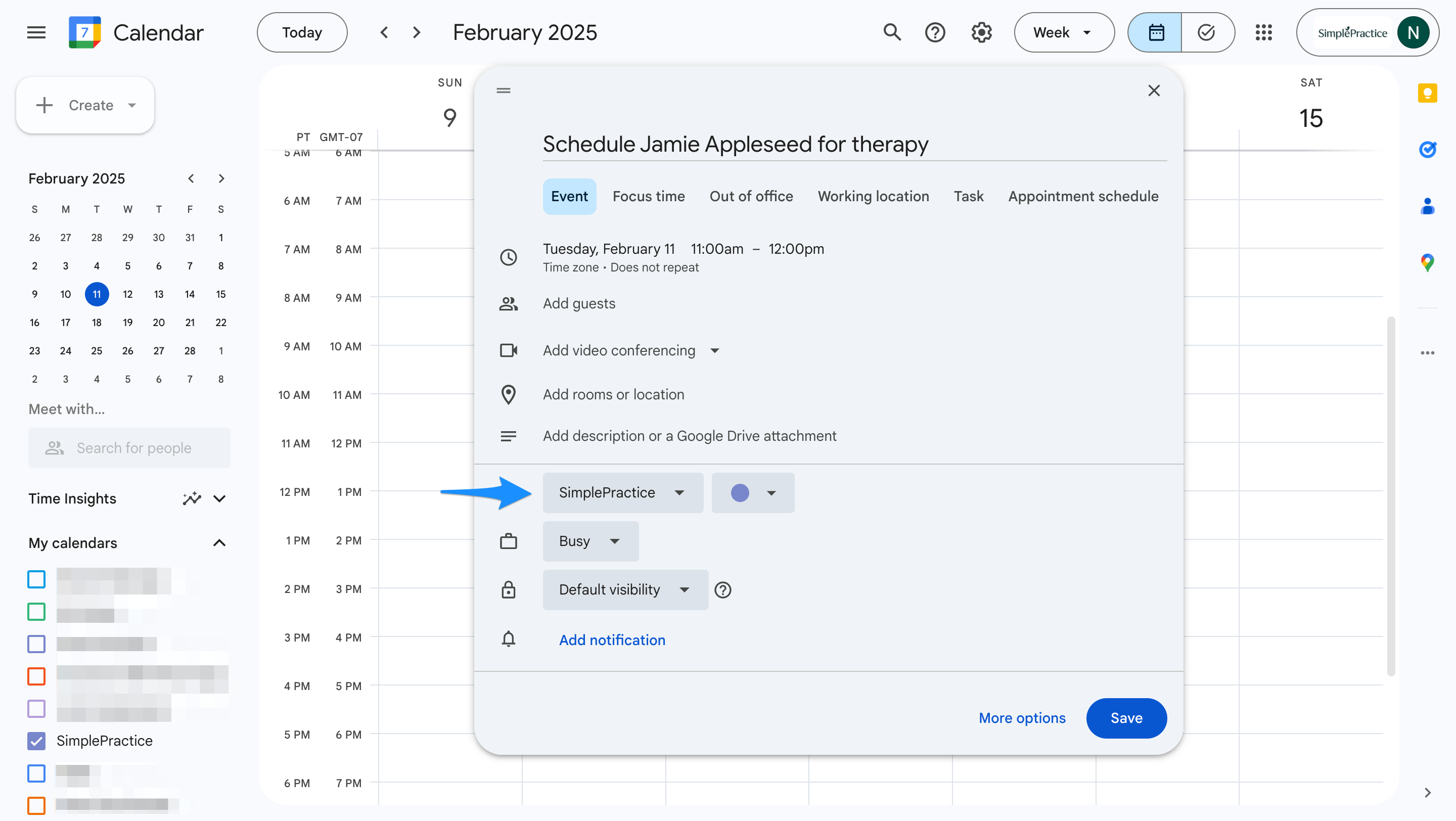Open Google Maps side panel icon
This screenshot has width=1456, height=821.
[x=1427, y=262]
